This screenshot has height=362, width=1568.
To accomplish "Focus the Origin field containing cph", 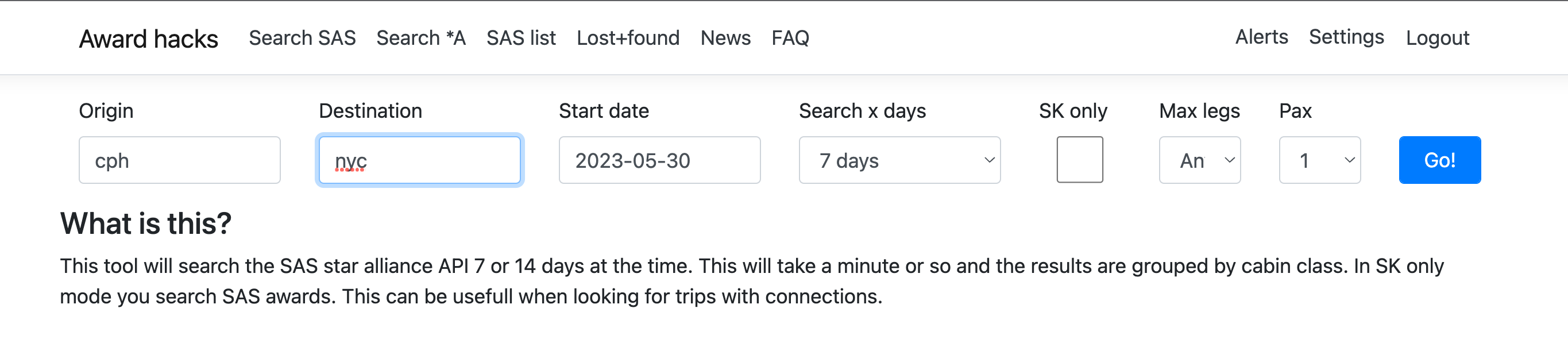I will coord(180,160).
